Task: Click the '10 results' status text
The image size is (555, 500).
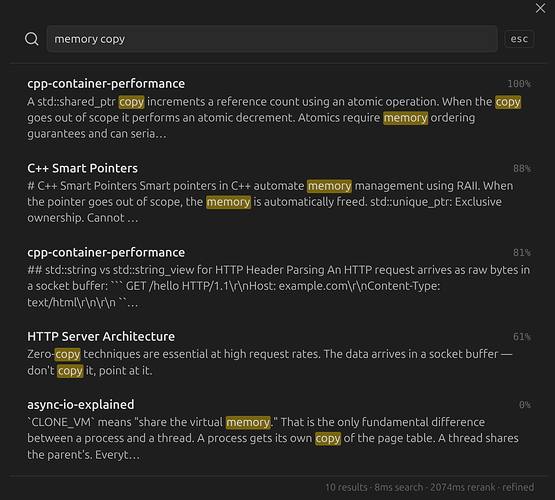Action: 346,487
